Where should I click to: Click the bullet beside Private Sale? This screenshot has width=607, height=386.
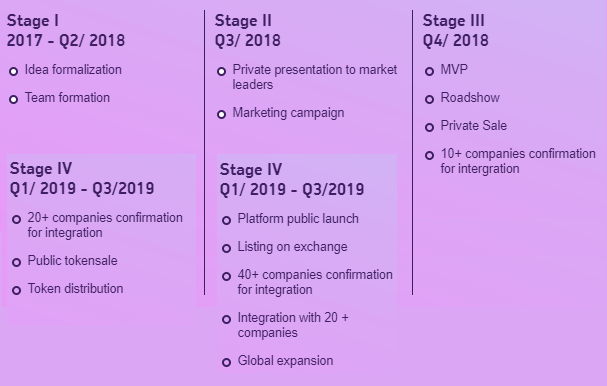429,127
